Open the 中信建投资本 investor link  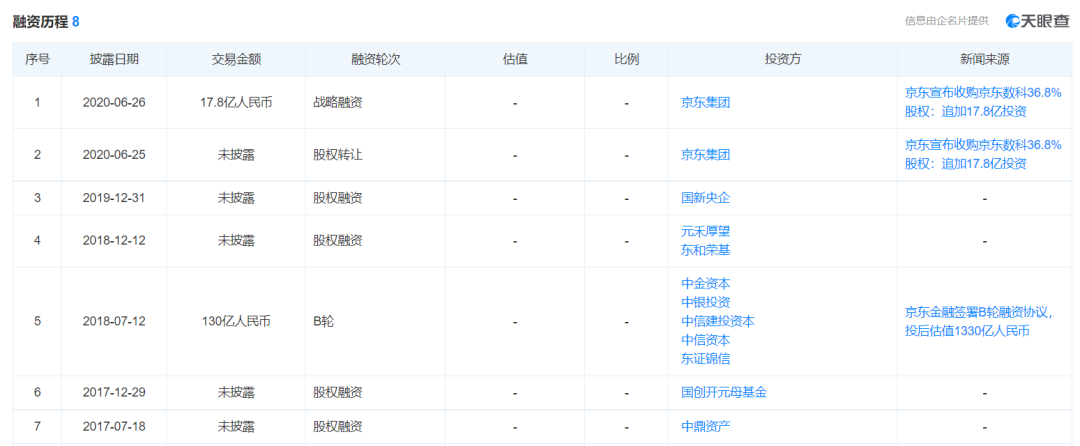[717, 321]
